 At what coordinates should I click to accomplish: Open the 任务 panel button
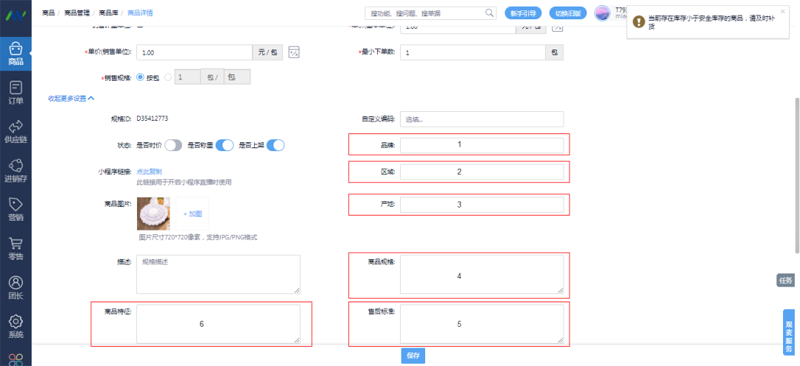(x=786, y=280)
